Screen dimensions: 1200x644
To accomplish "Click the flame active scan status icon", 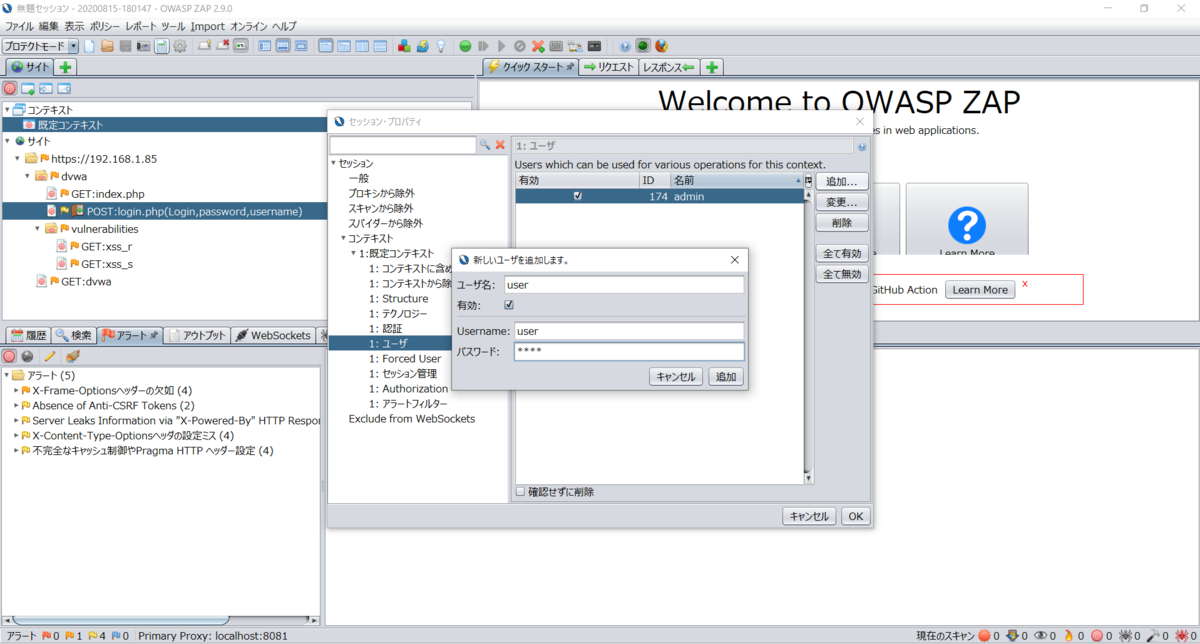I will pyautogui.click(x=1068, y=635).
